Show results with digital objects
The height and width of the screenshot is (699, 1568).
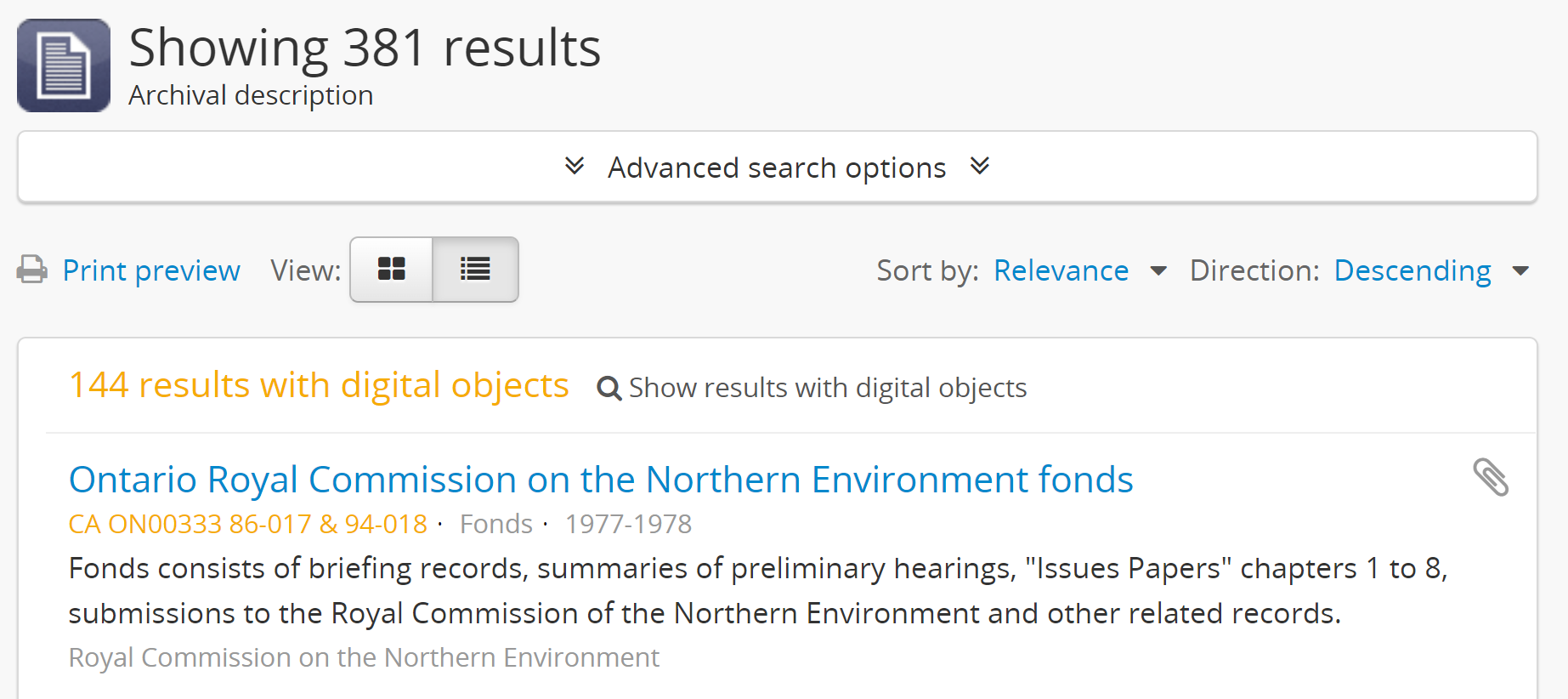827,388
